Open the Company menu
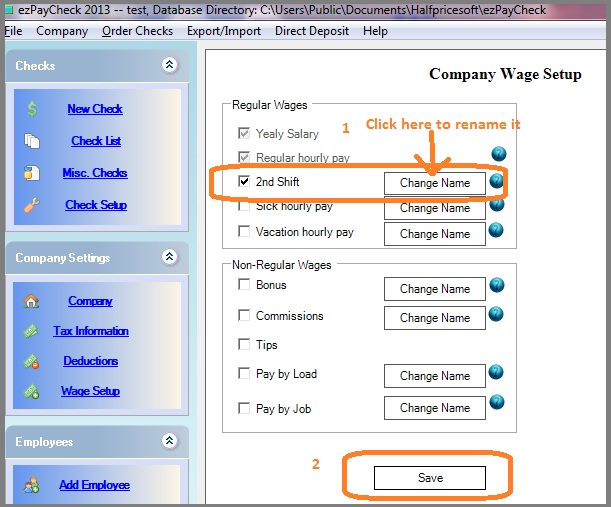The width and height of the screenshot is (611, 507). [x=62, y=31]
